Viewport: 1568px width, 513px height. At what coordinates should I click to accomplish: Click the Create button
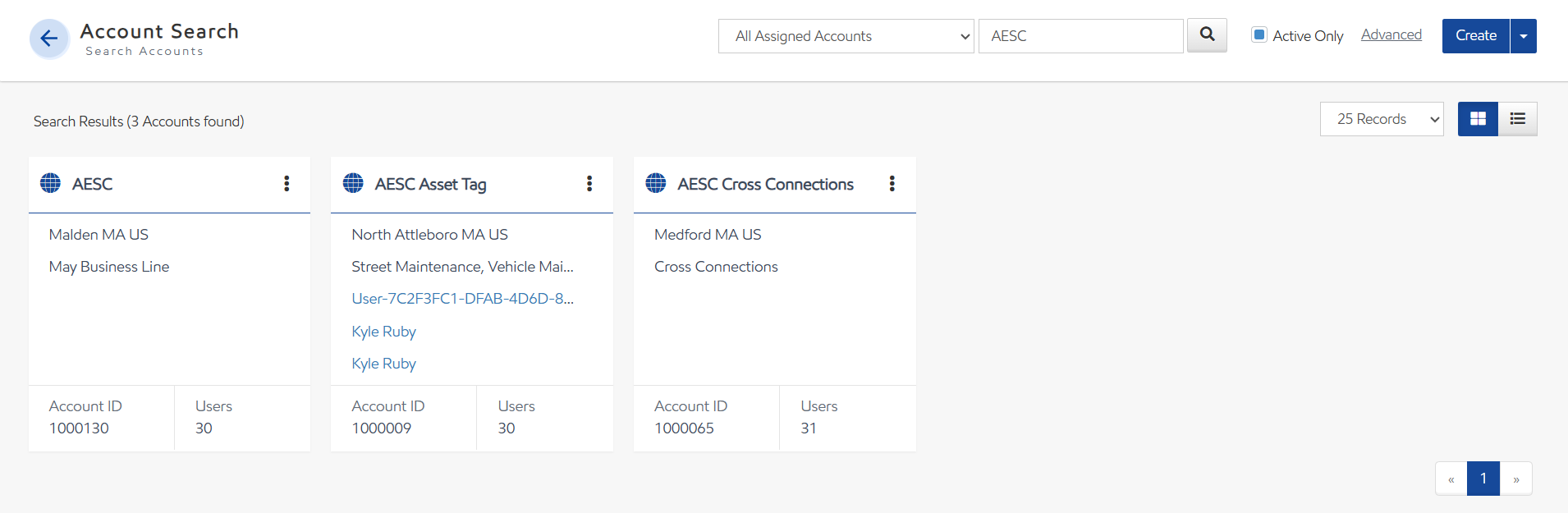(x=1476, y=36)
